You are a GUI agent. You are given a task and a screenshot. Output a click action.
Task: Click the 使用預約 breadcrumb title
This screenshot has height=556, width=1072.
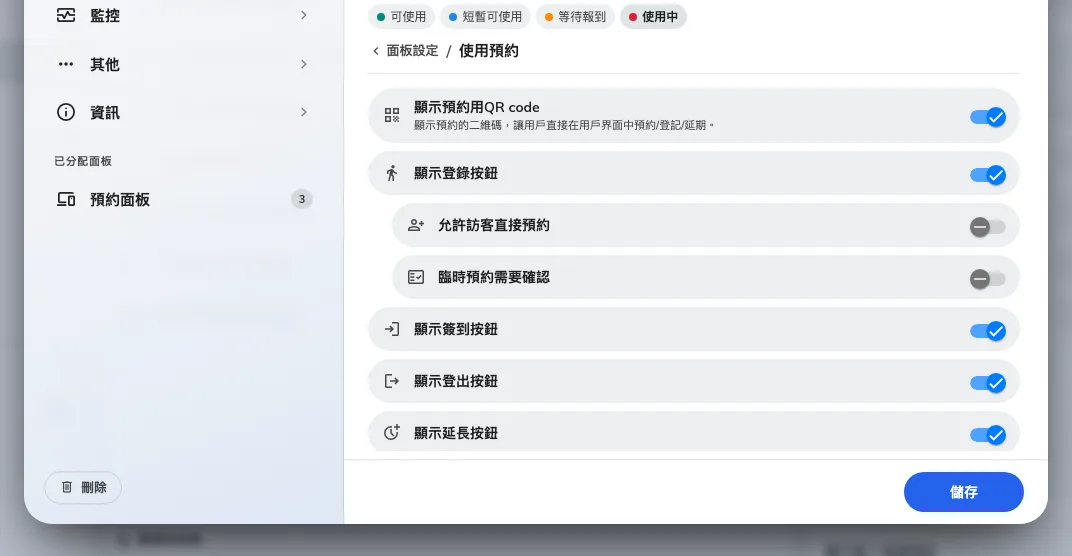tap(488, 51)
